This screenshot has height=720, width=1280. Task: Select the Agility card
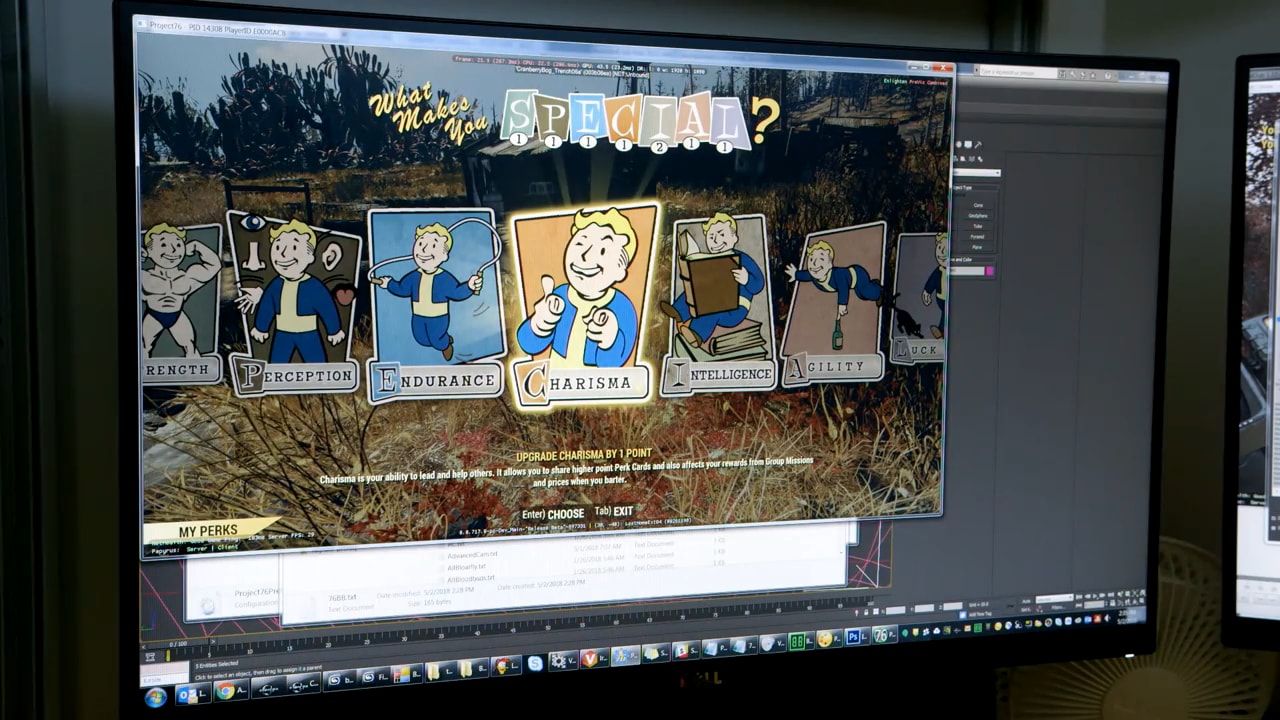pos(834,303)
